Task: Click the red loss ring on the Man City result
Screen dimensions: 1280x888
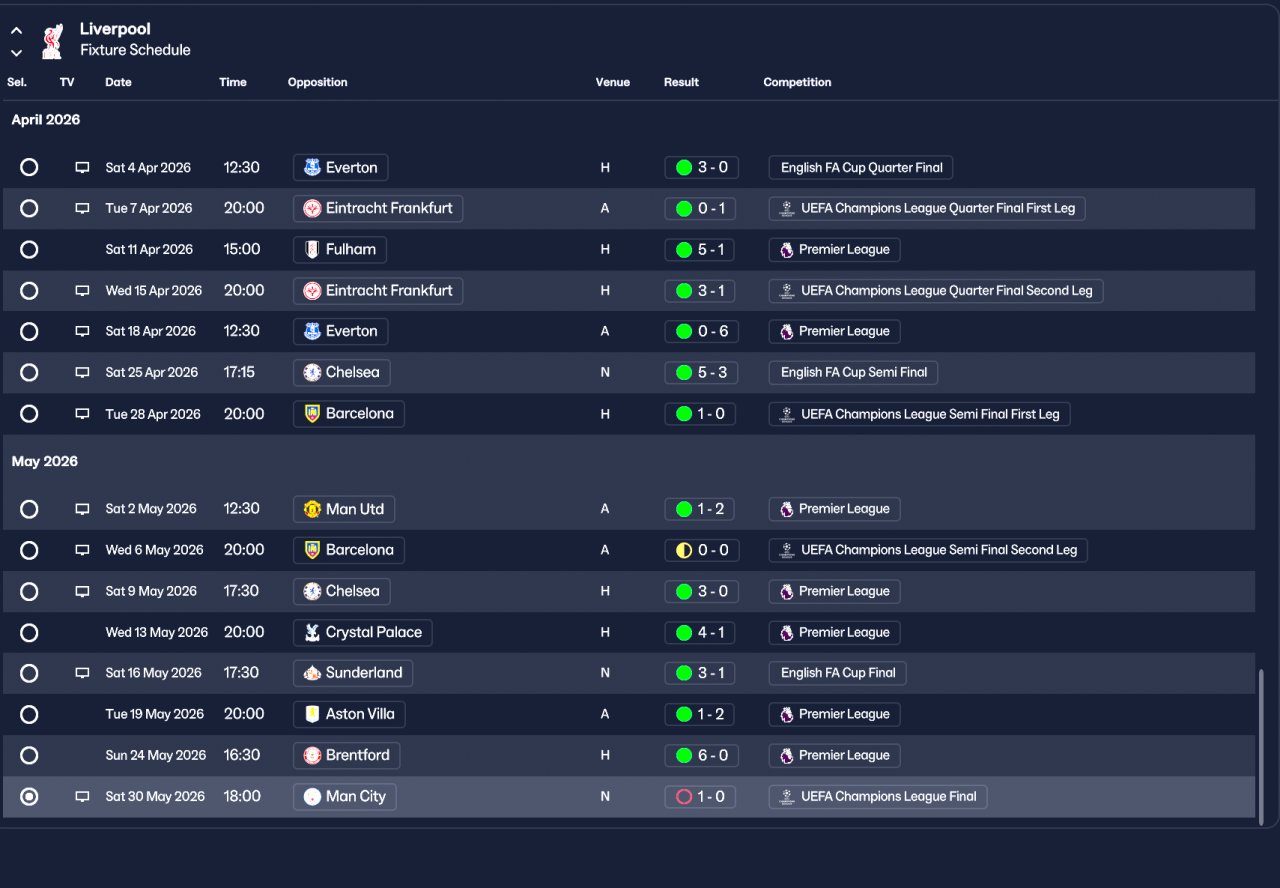Action: (x=684, y=797)
